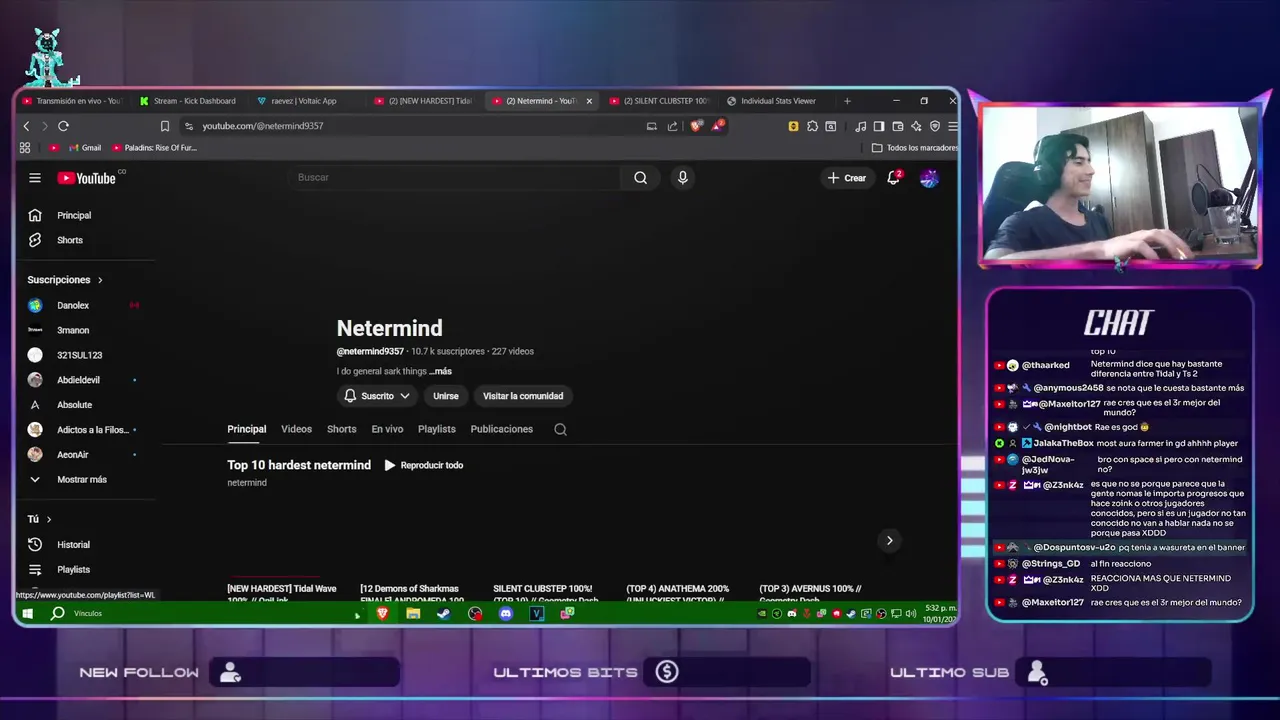Reload the current page
The image size is (1280, 720).
click(63, 126)
